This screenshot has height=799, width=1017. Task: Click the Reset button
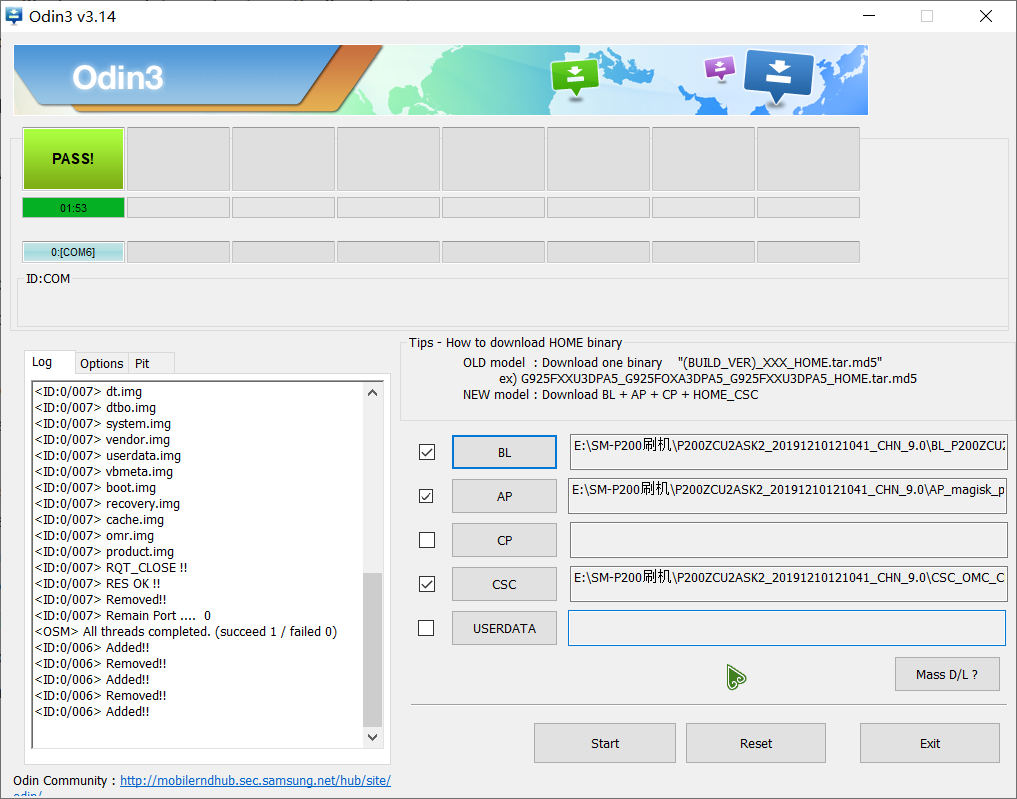[x=755, y=743]
